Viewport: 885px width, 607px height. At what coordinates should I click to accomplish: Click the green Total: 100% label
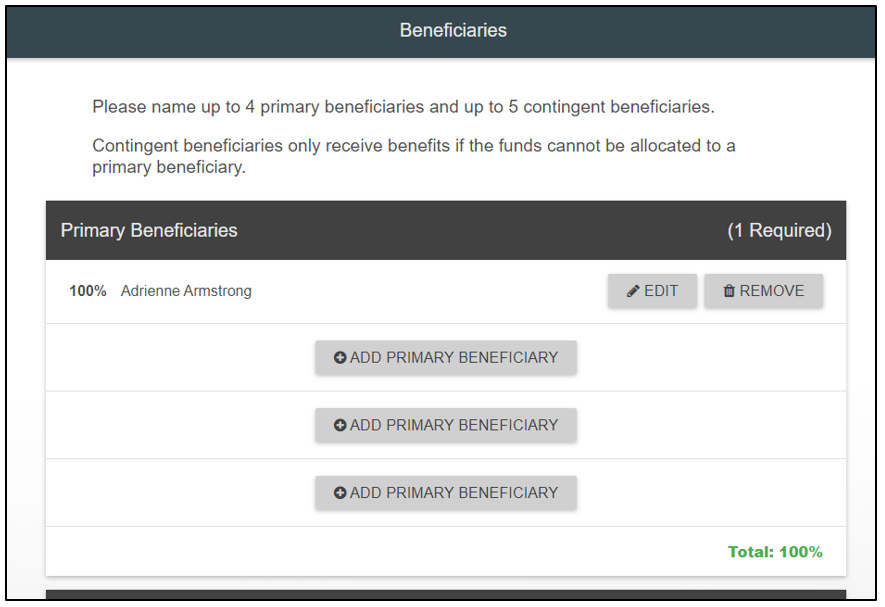tap(775, 552)
